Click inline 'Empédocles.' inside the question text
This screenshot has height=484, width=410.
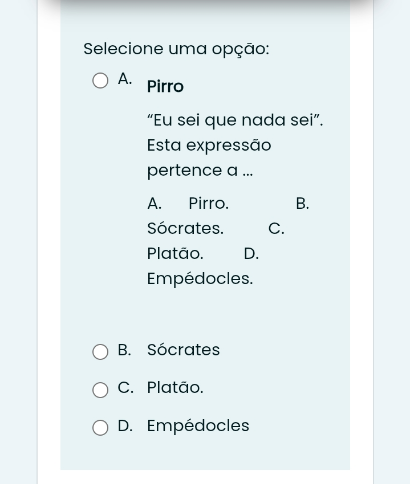click(x=200, y=278)
